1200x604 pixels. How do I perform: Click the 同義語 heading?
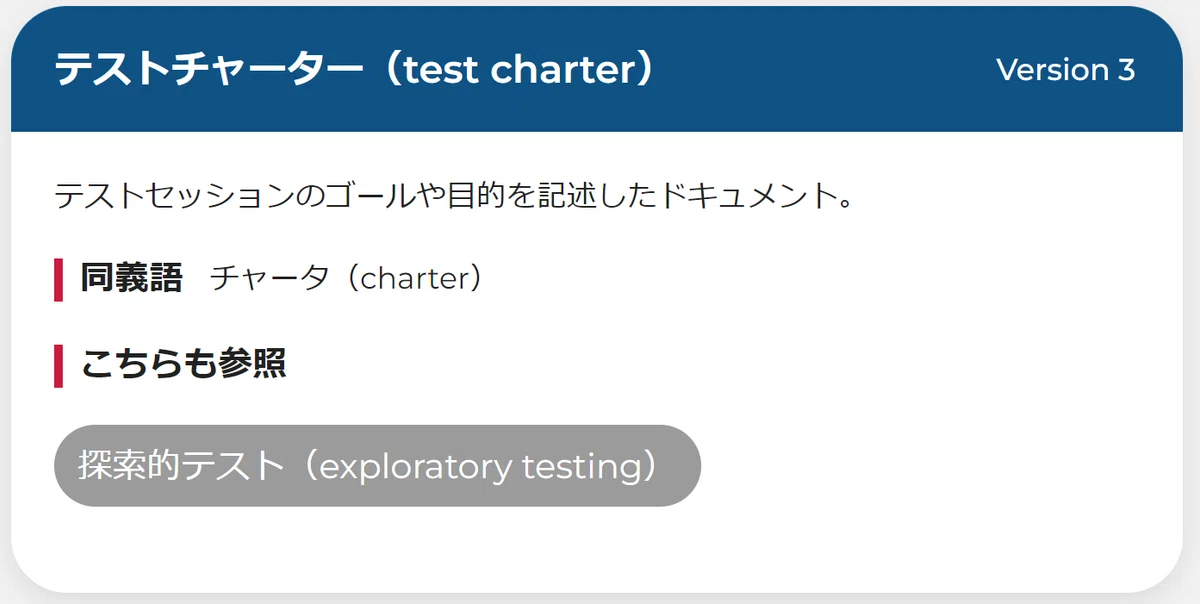[132, 277]
